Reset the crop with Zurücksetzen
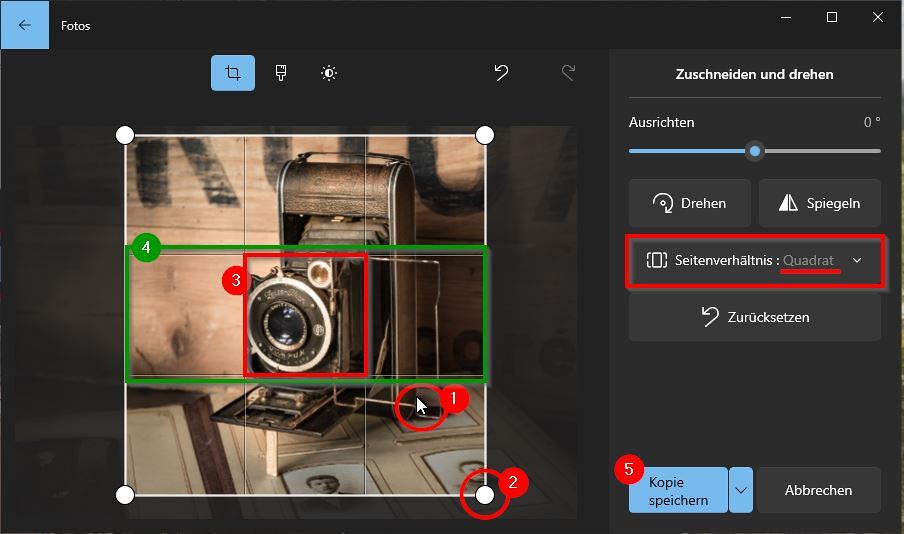Image resolution: width=904 pixels, height=534 pixels. click(755, 317)
